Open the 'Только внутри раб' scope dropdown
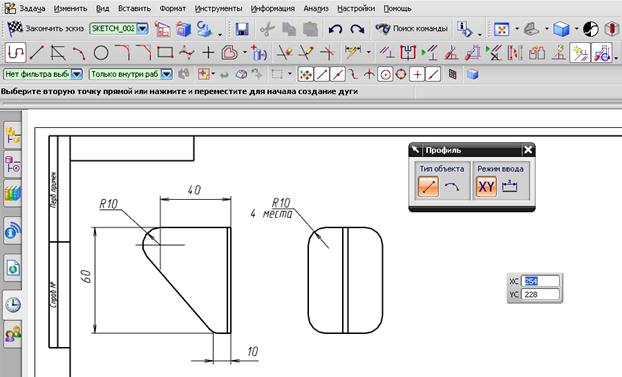 click(x=167, y=74)
